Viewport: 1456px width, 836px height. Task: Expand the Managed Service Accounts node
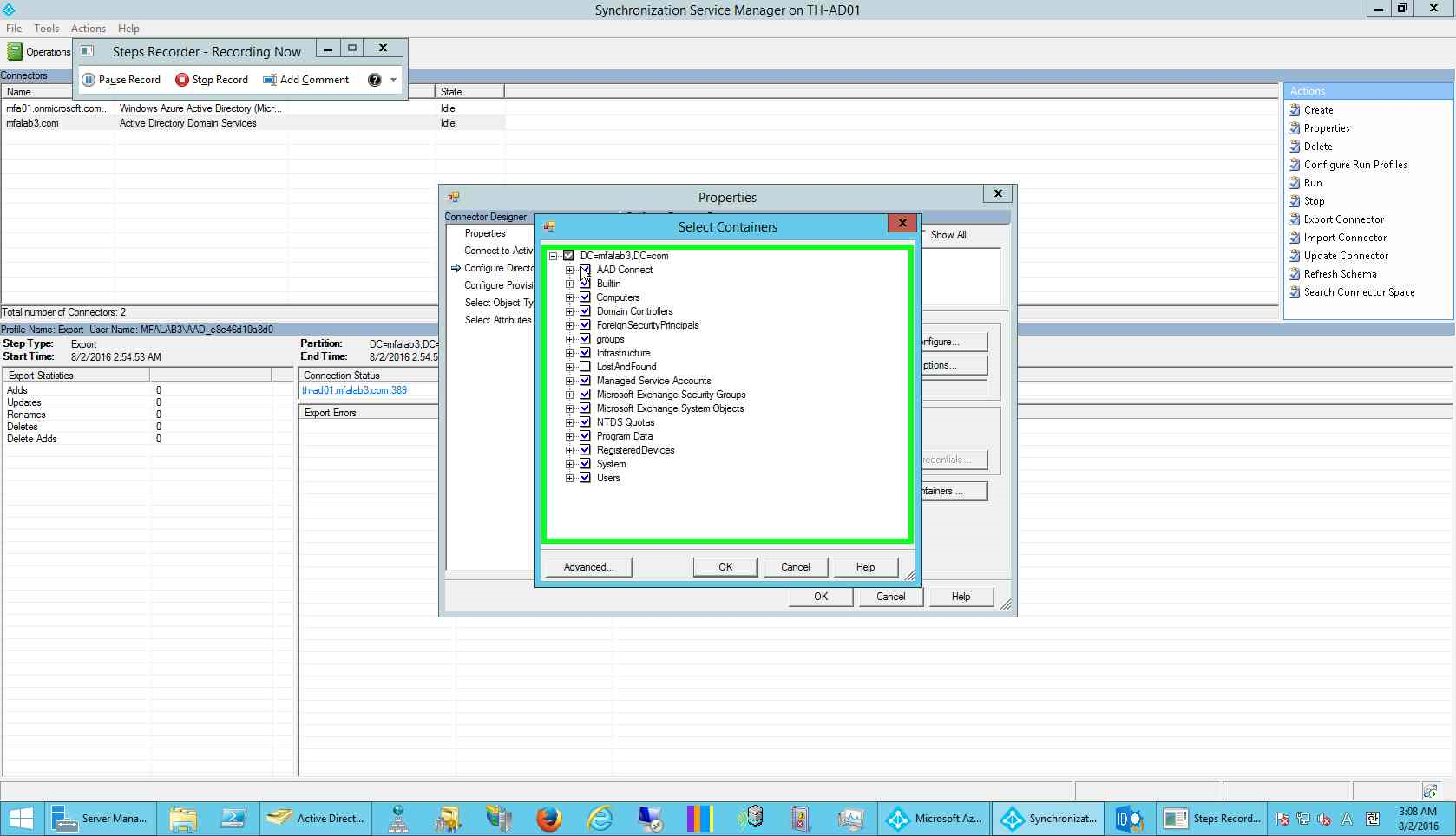(x=569, y=381)
